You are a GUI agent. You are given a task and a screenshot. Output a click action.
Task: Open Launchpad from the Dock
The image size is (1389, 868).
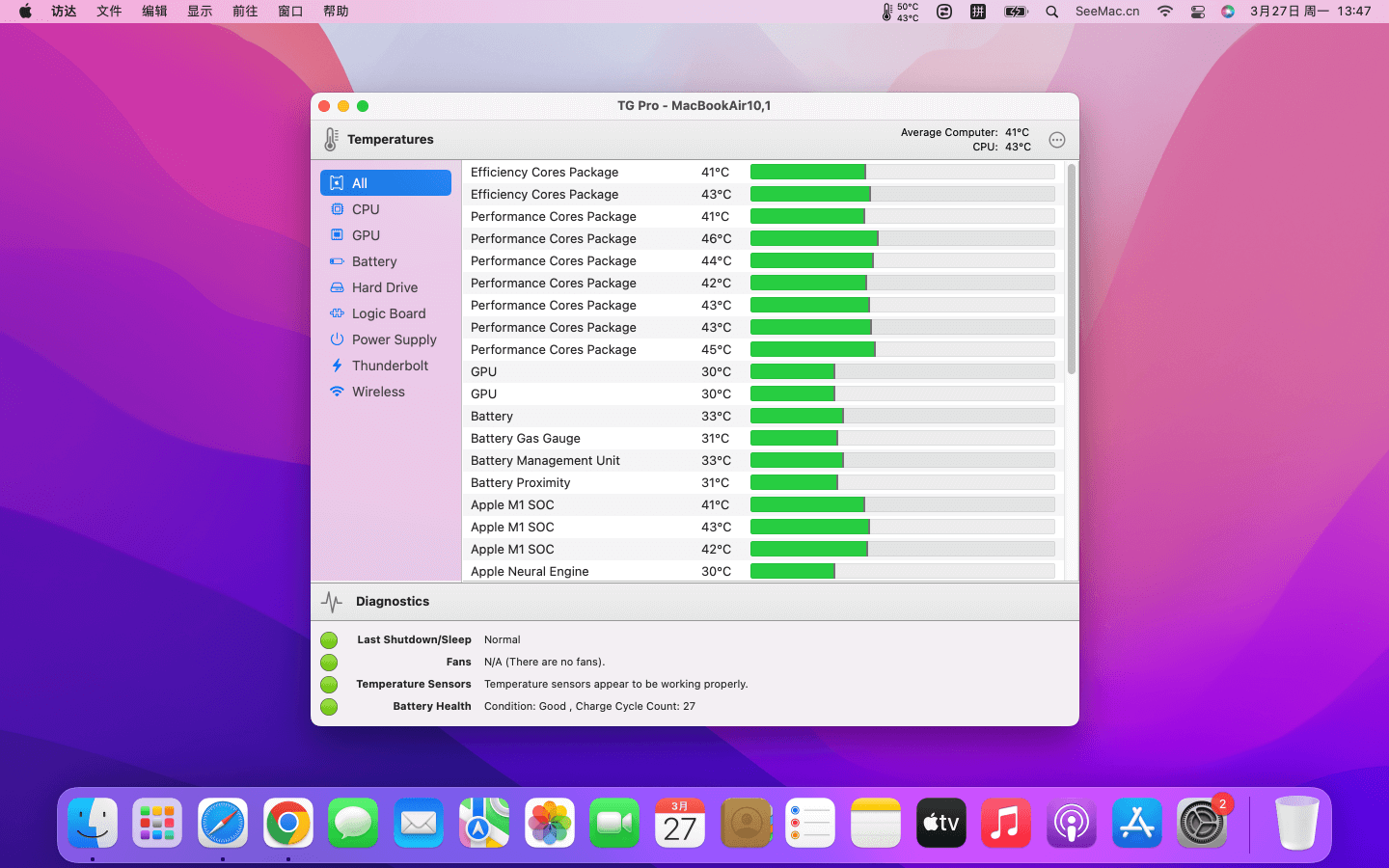point(157,823)
